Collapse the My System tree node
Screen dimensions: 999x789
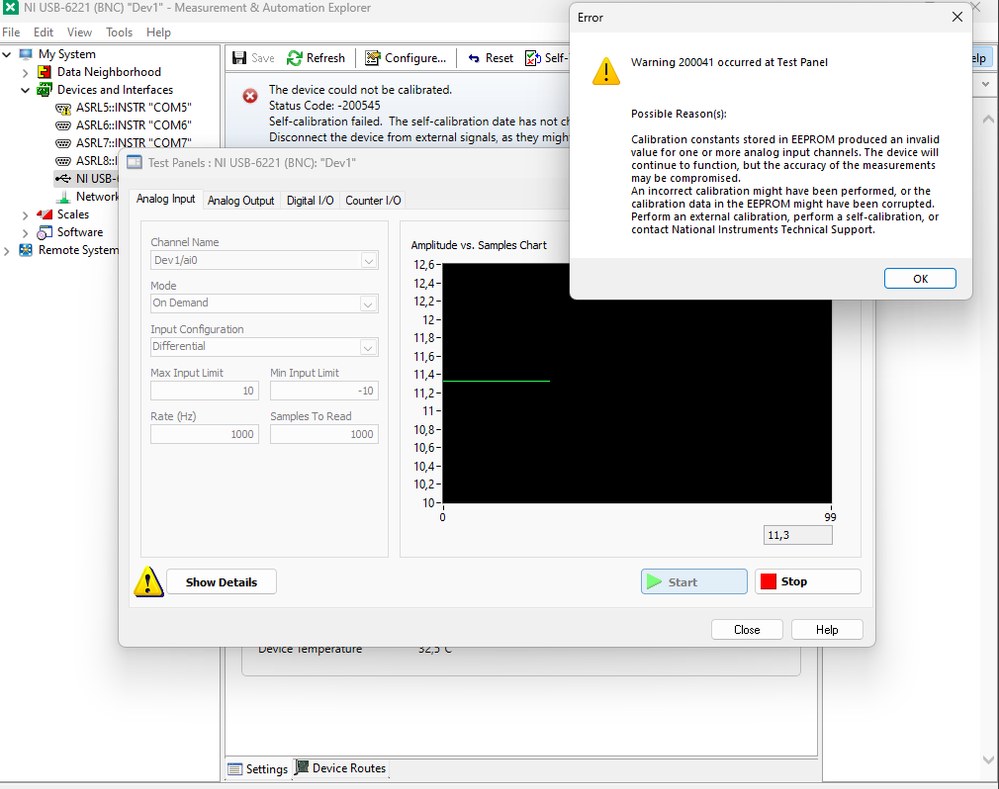coord(7,55)
